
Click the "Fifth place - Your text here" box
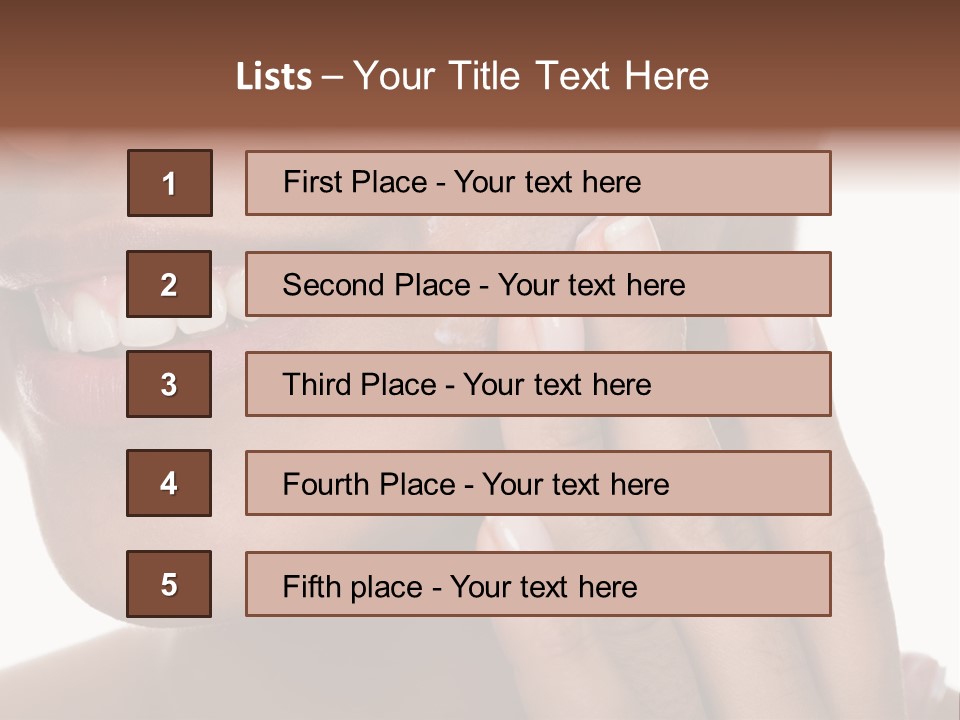(538, 584)
